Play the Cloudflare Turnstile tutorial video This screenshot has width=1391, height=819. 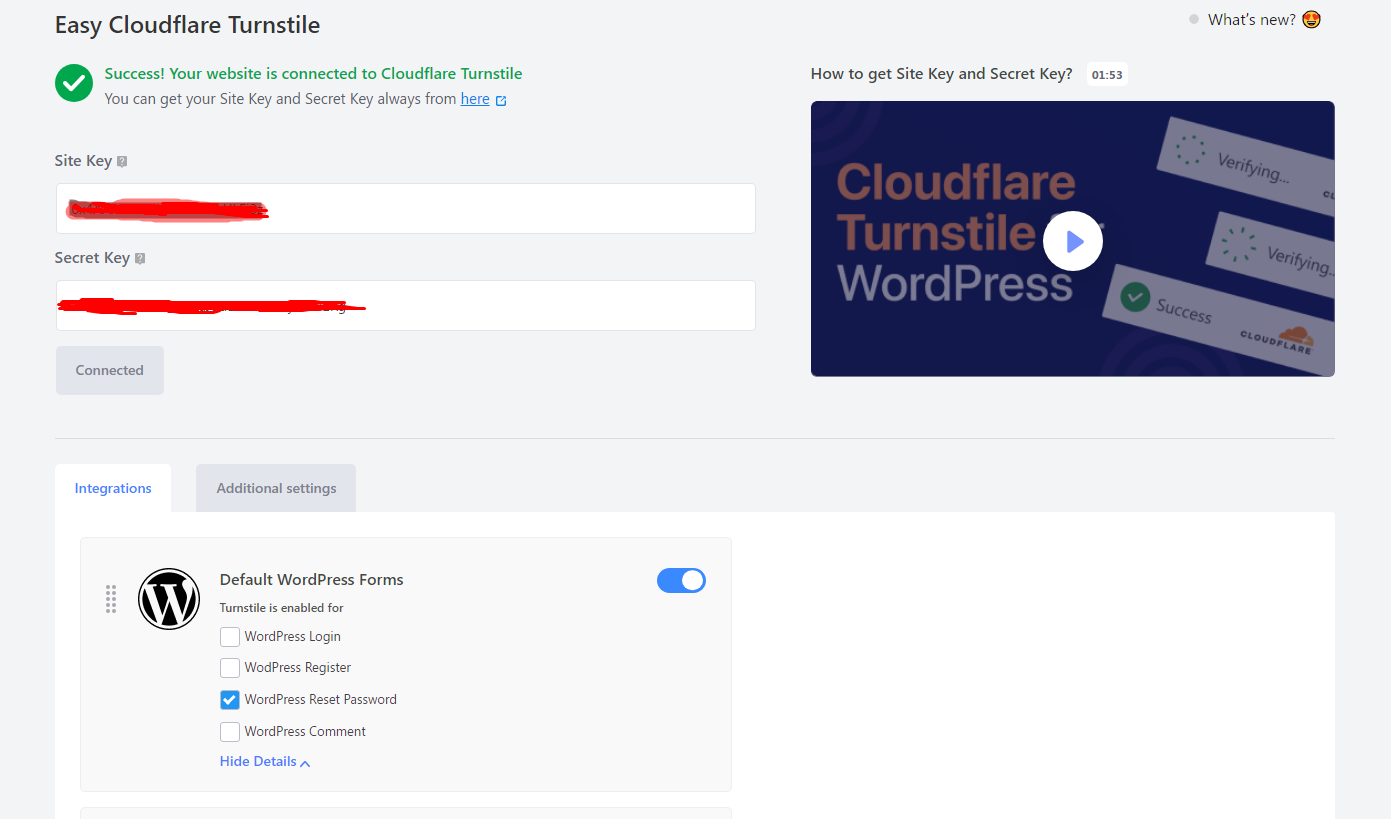pyautogui.click(x=1072, y=241)
